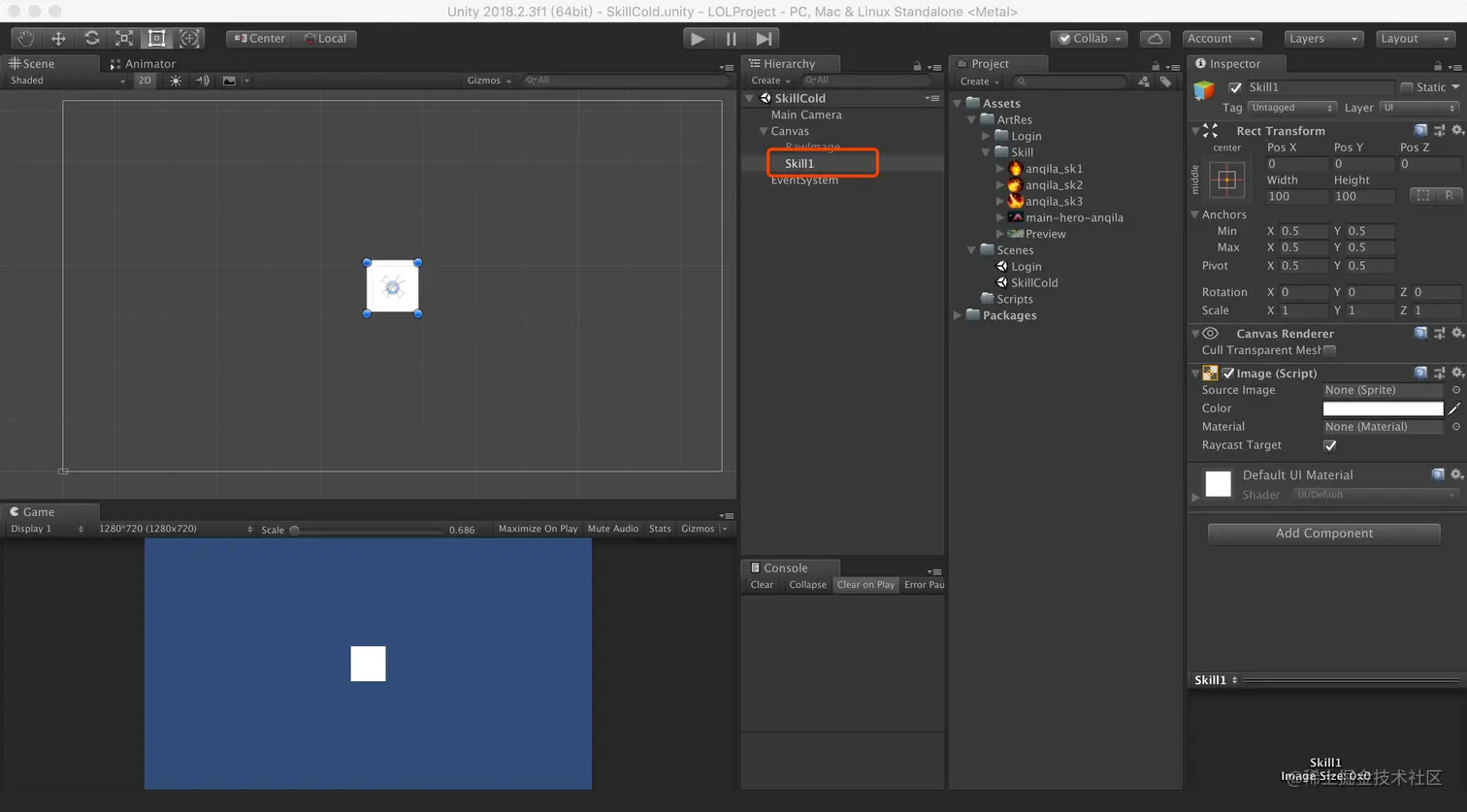This screenshot has width=1467, height=812.
Task: Pick color with the eyedropper
Action: 1454,408
